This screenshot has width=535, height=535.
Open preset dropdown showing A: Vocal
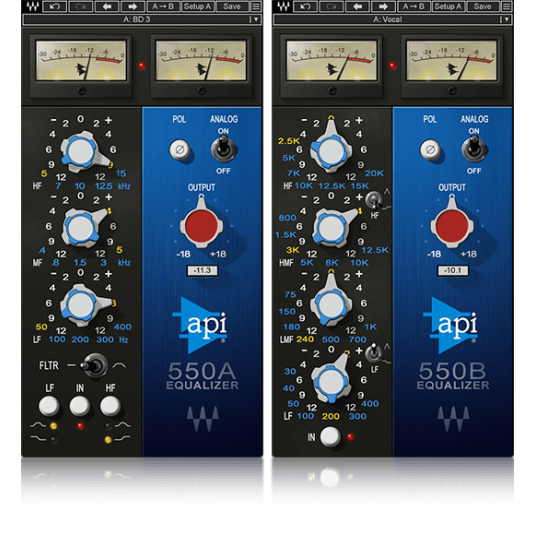point(392,19)
